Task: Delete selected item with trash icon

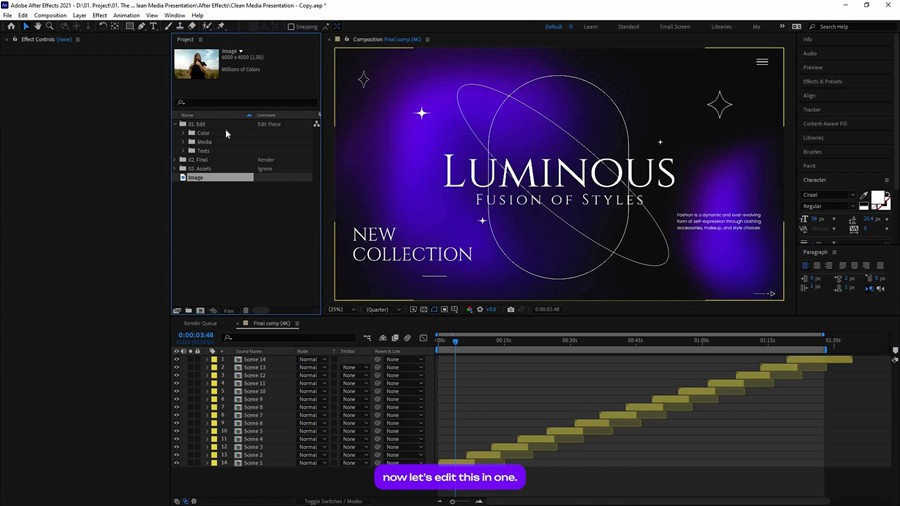Action: tap(246, 311)
